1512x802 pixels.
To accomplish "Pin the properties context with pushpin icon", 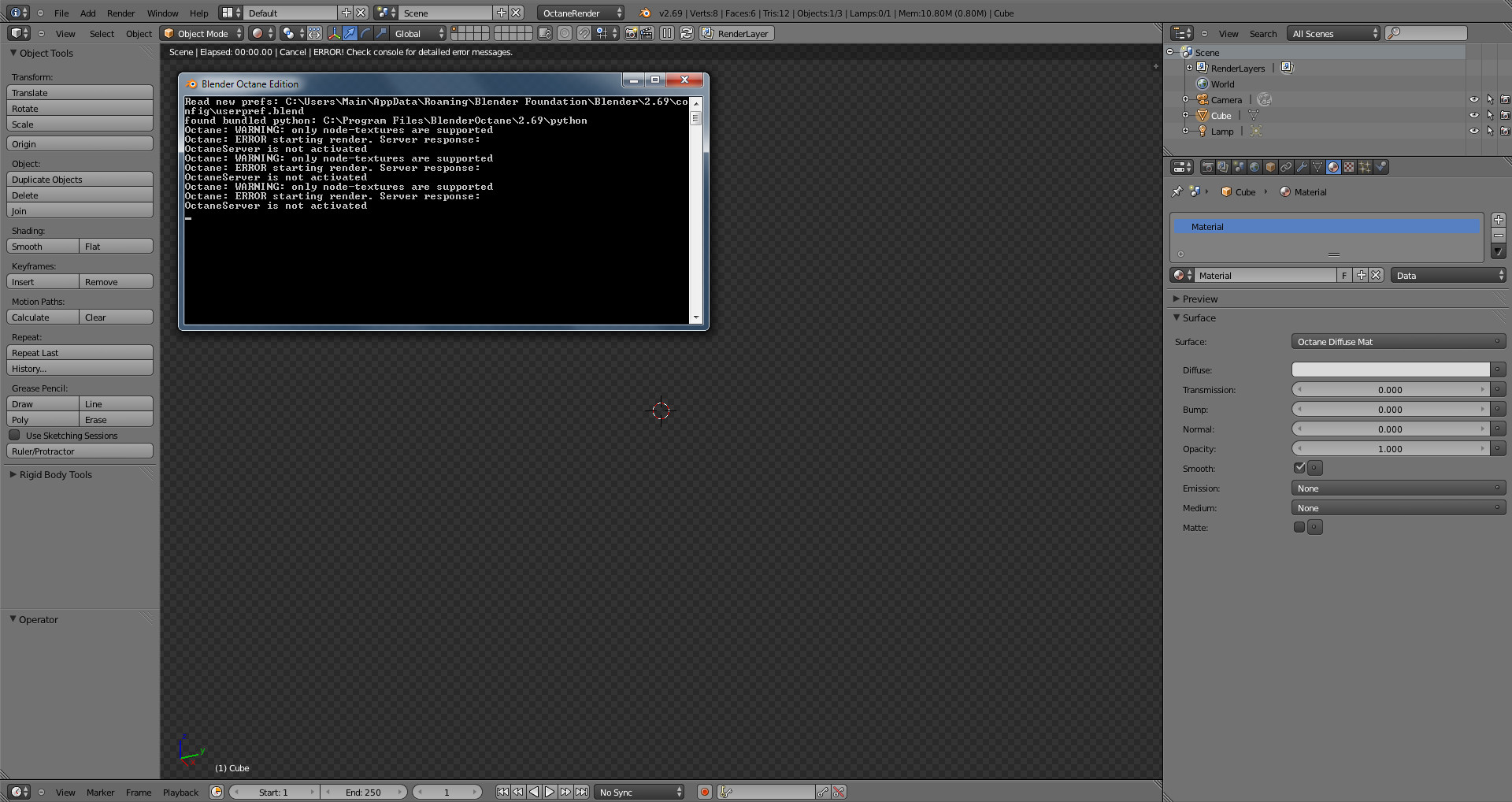I will (1177, 191).
